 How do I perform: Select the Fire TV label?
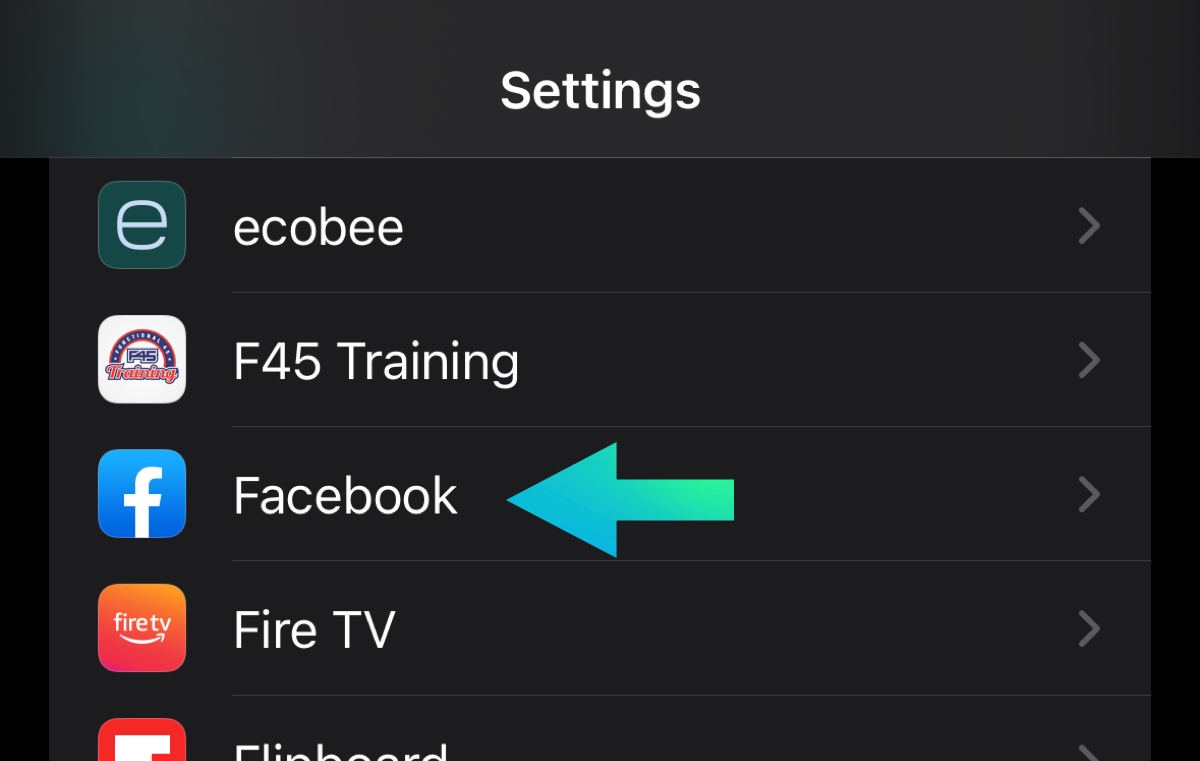coord(314,630)
